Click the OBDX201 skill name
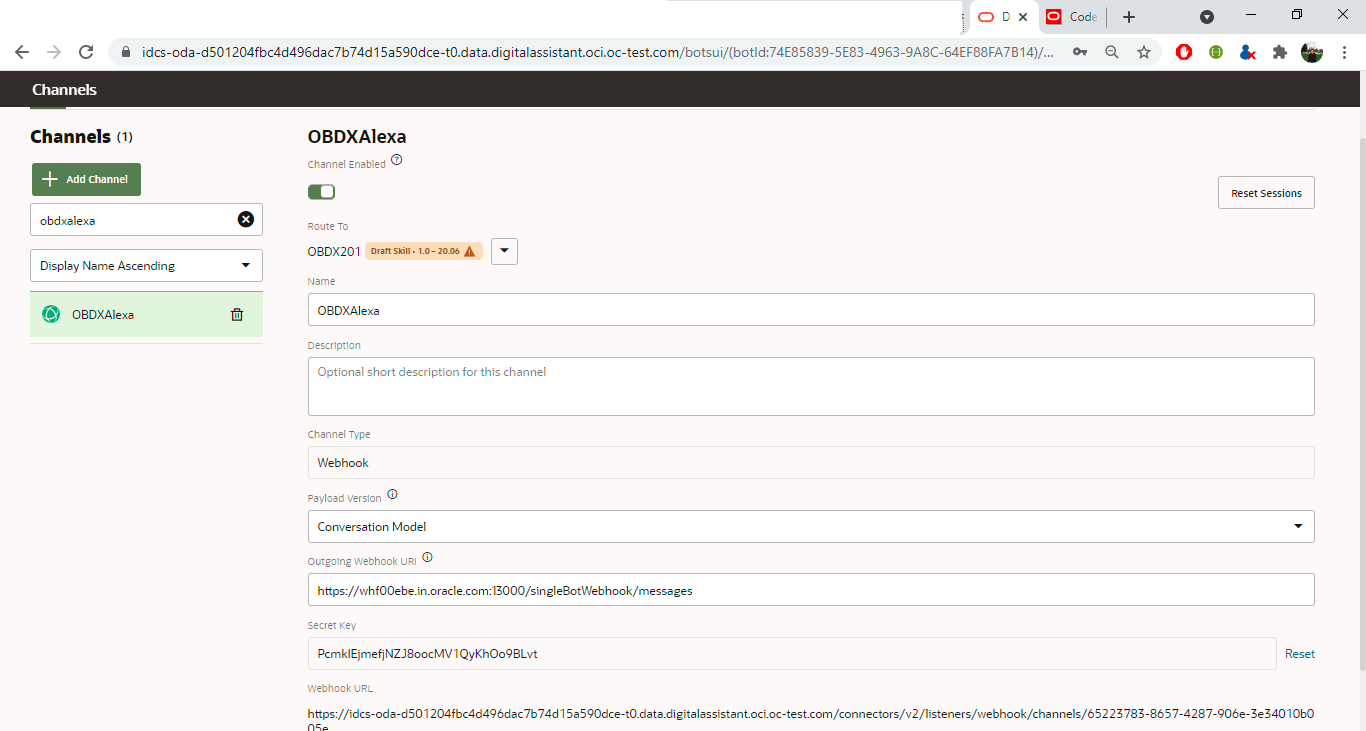The height and width of the screenshot is (731, 1366). coord(334,251)
